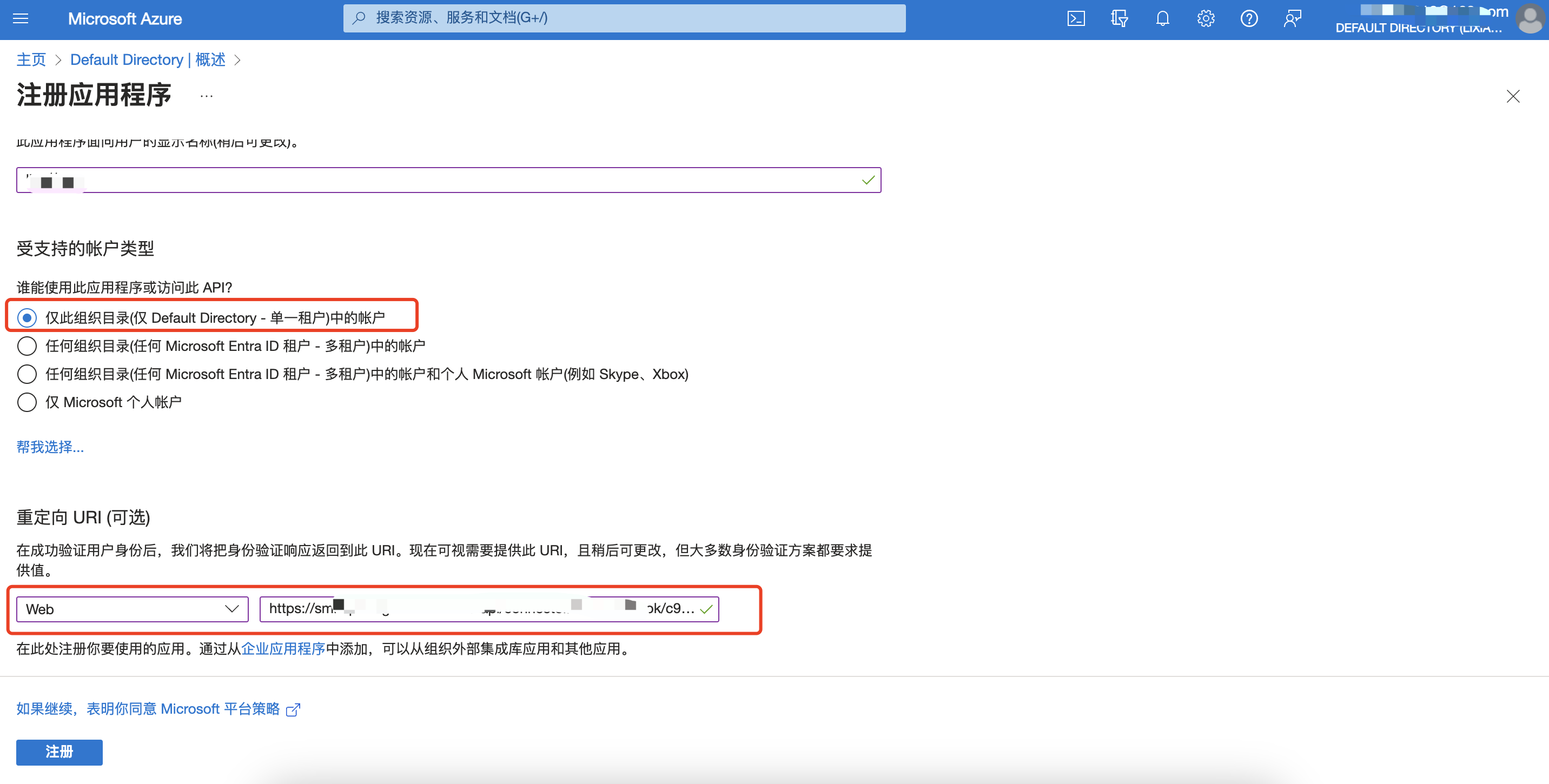1549x784 pixels.
Task: Select multi-tenant Entra ID accounts option
Action: click(221, 346)
